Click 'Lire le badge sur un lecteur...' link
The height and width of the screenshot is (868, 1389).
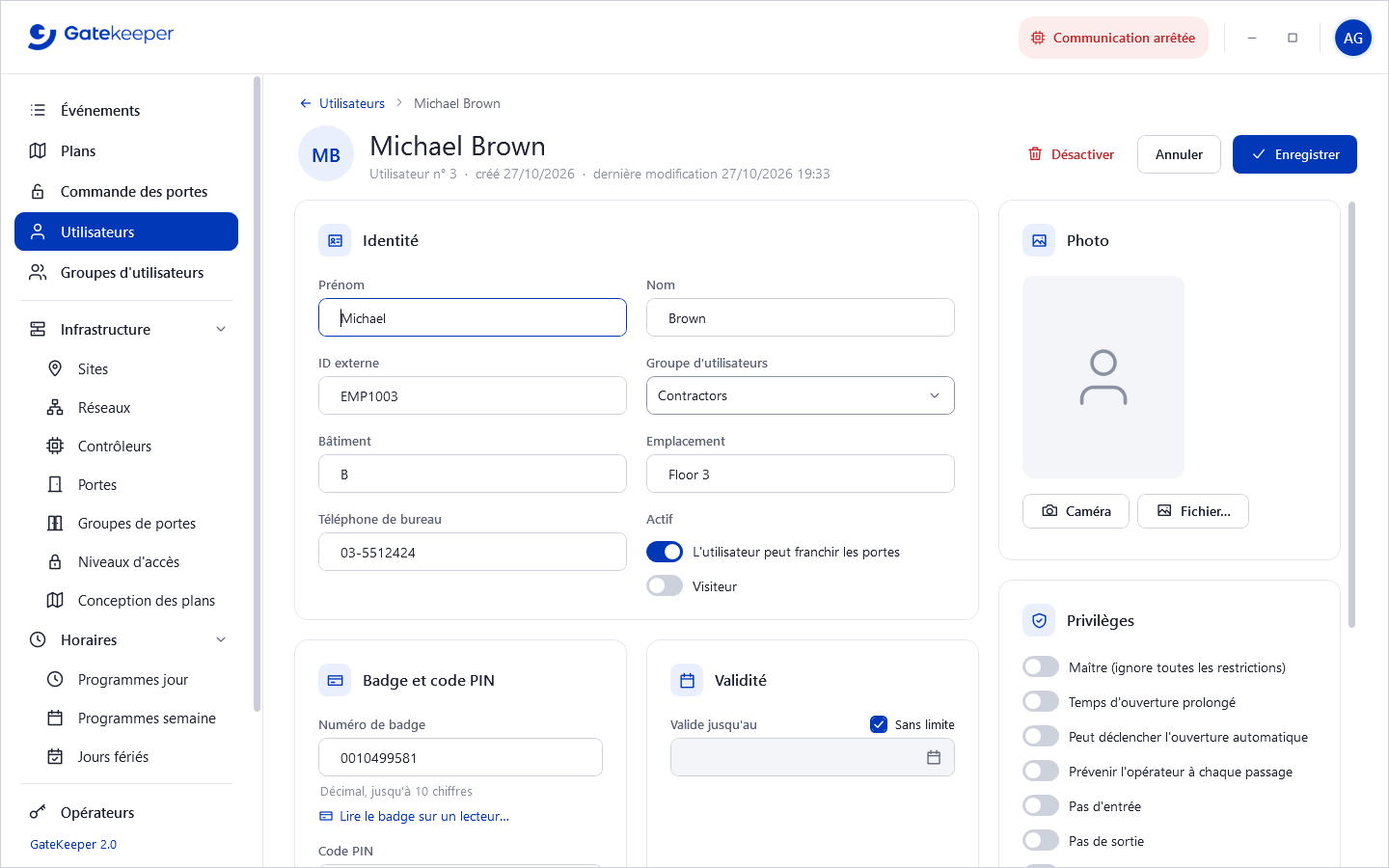click(415, 816)
